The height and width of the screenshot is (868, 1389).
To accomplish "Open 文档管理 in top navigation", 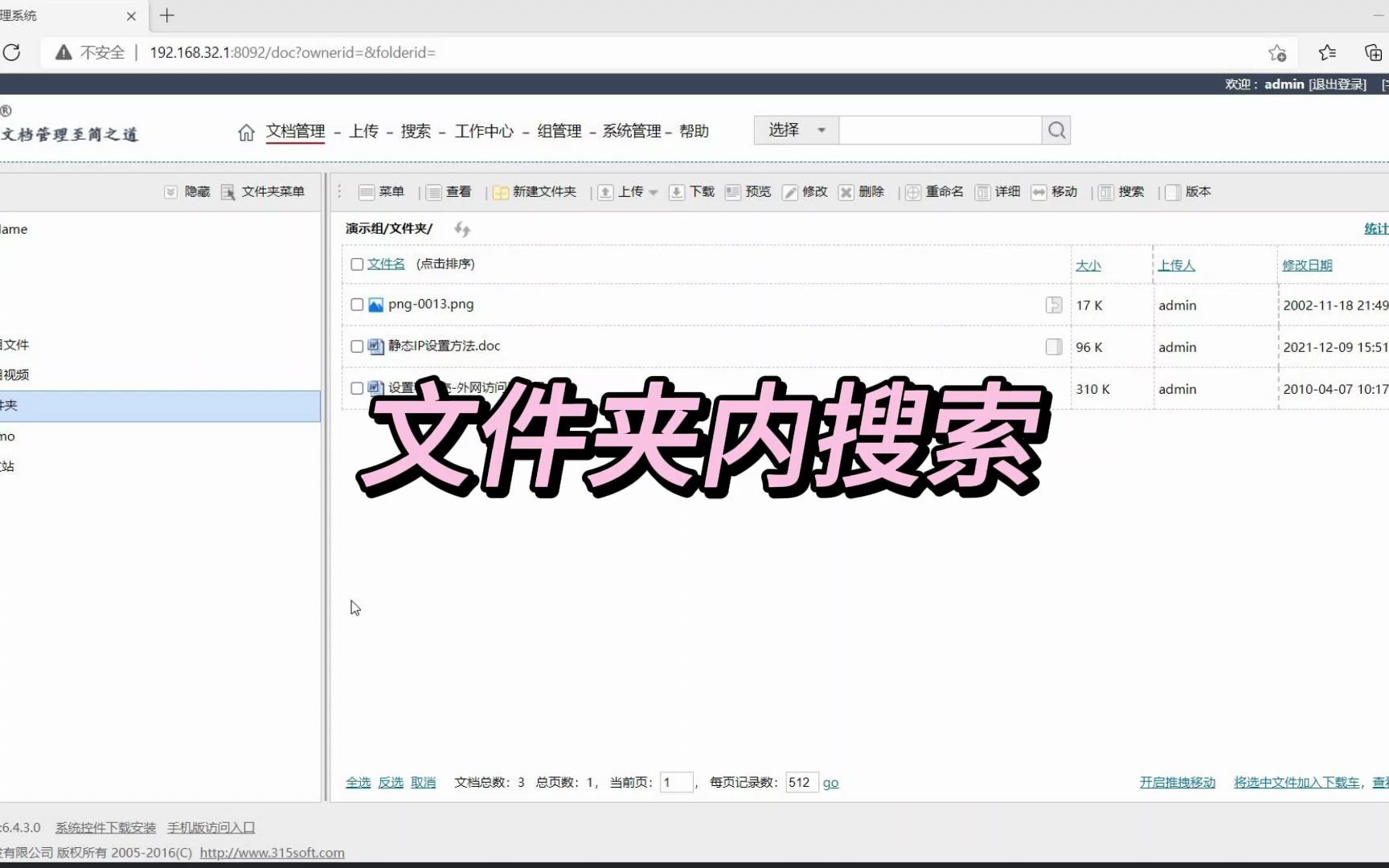I will [x=295, y=131].
